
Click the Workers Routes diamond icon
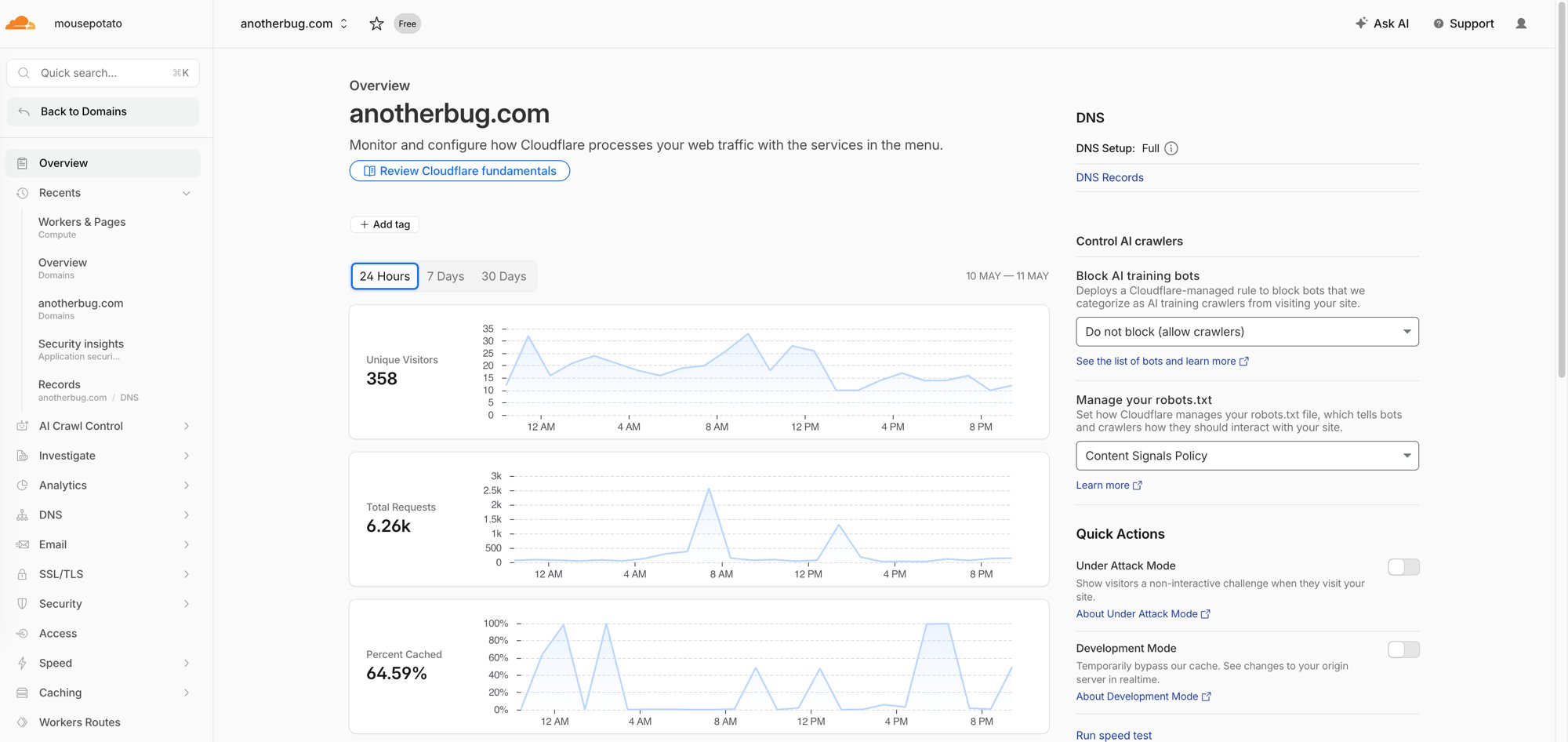tap(23, 722)
